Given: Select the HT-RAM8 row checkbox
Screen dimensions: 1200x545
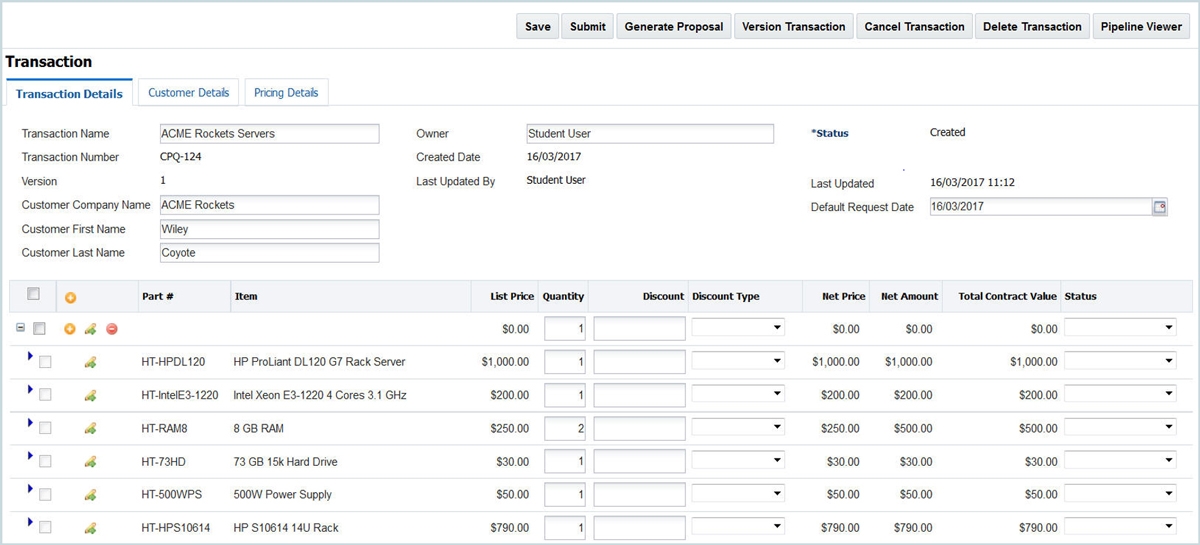Looking at the screenshot, I should tap(45, 427).
